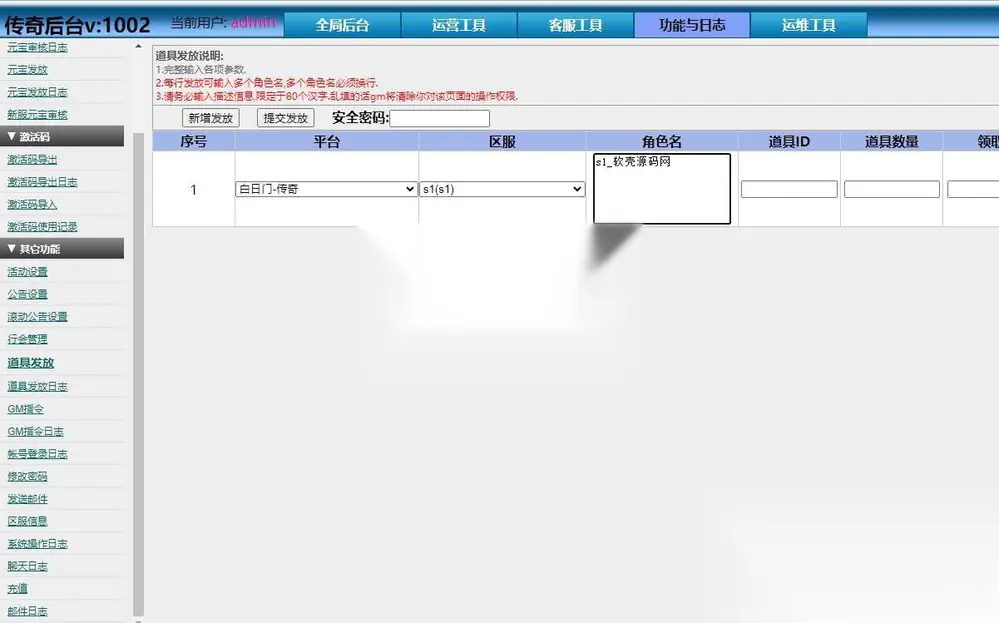The height and width of the screenshot is (623, 999).
Task: Open the GM指令日志 link
Action: tap(35, 431)
